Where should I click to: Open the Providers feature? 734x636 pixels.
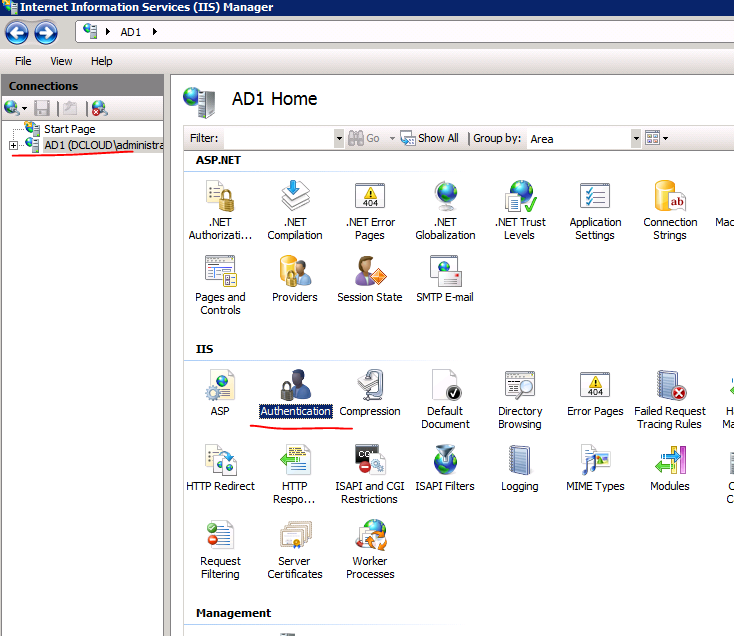(x=295, y=278)
